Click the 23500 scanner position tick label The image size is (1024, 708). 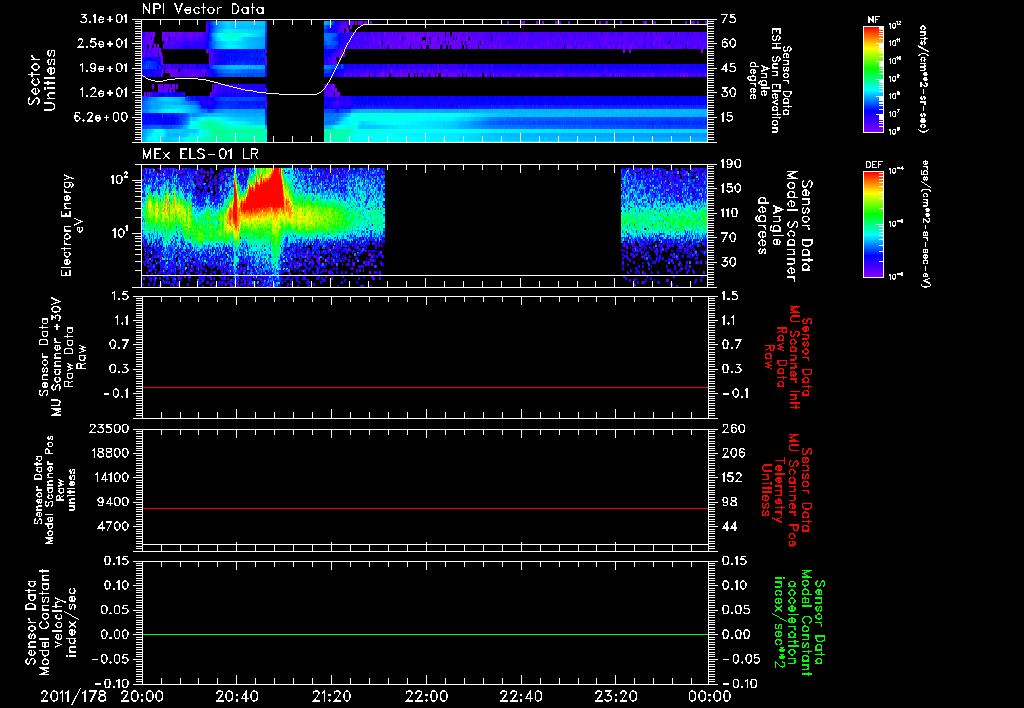110,429
